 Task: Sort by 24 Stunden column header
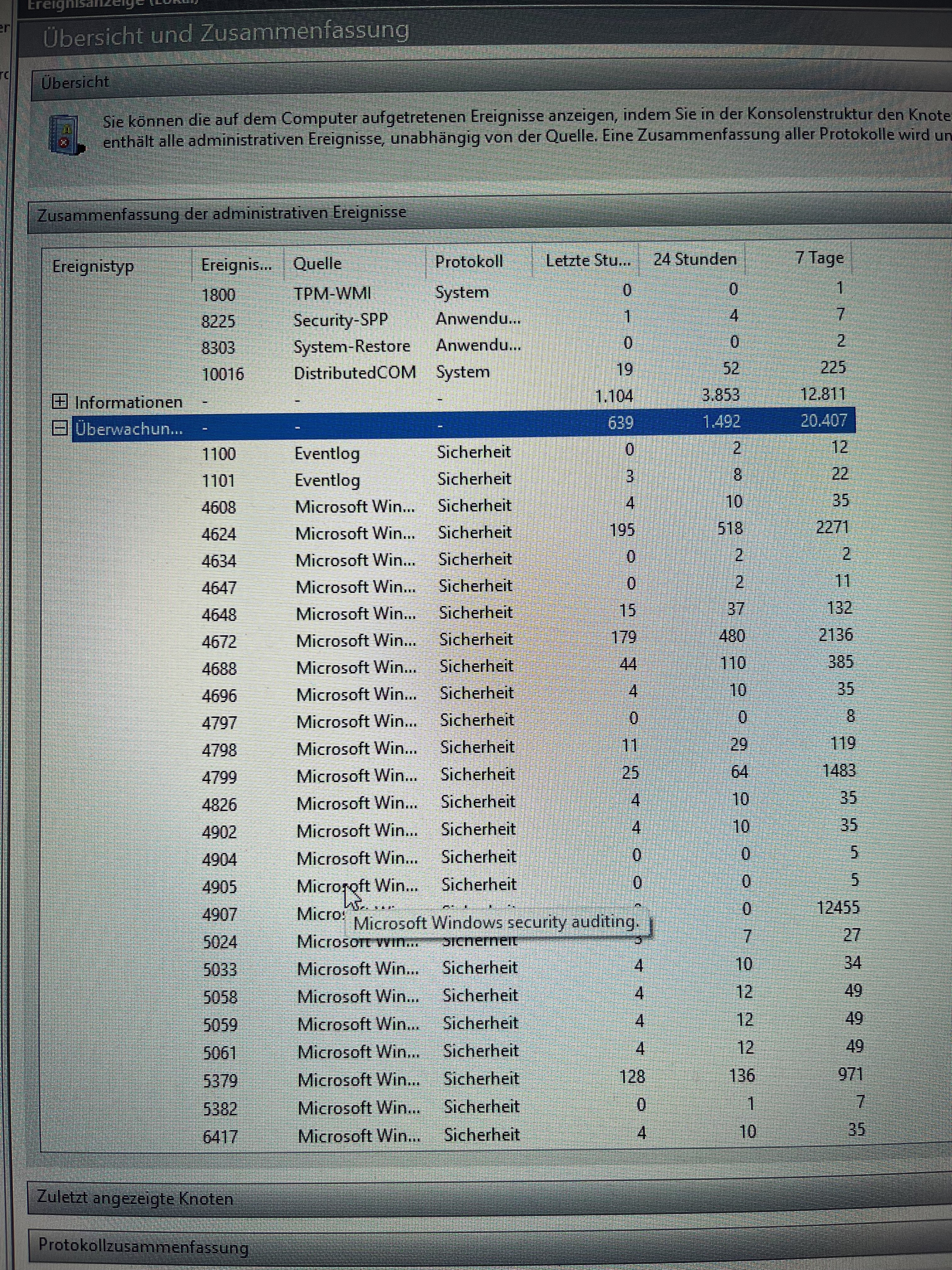pos(694,260)
